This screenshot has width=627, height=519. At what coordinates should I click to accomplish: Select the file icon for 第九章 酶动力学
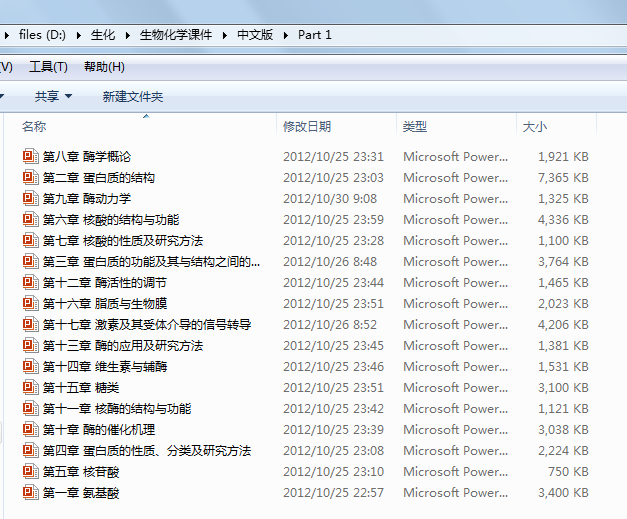coord(30,199)
